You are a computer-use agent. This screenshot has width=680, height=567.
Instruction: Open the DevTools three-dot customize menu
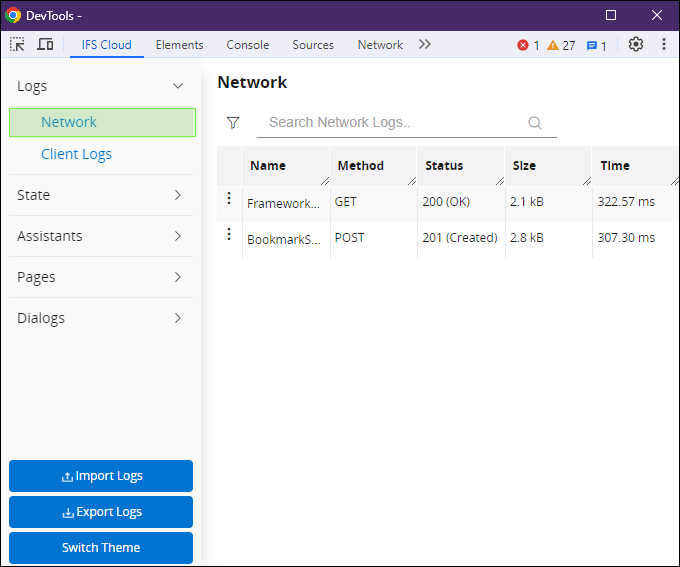663,45
